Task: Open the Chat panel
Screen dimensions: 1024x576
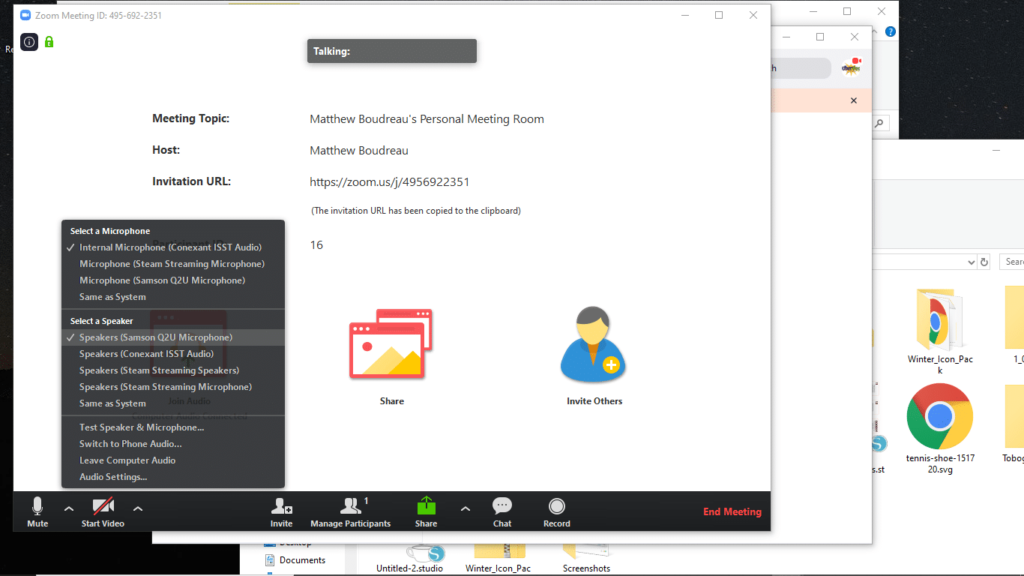Action: coord(502,506)
